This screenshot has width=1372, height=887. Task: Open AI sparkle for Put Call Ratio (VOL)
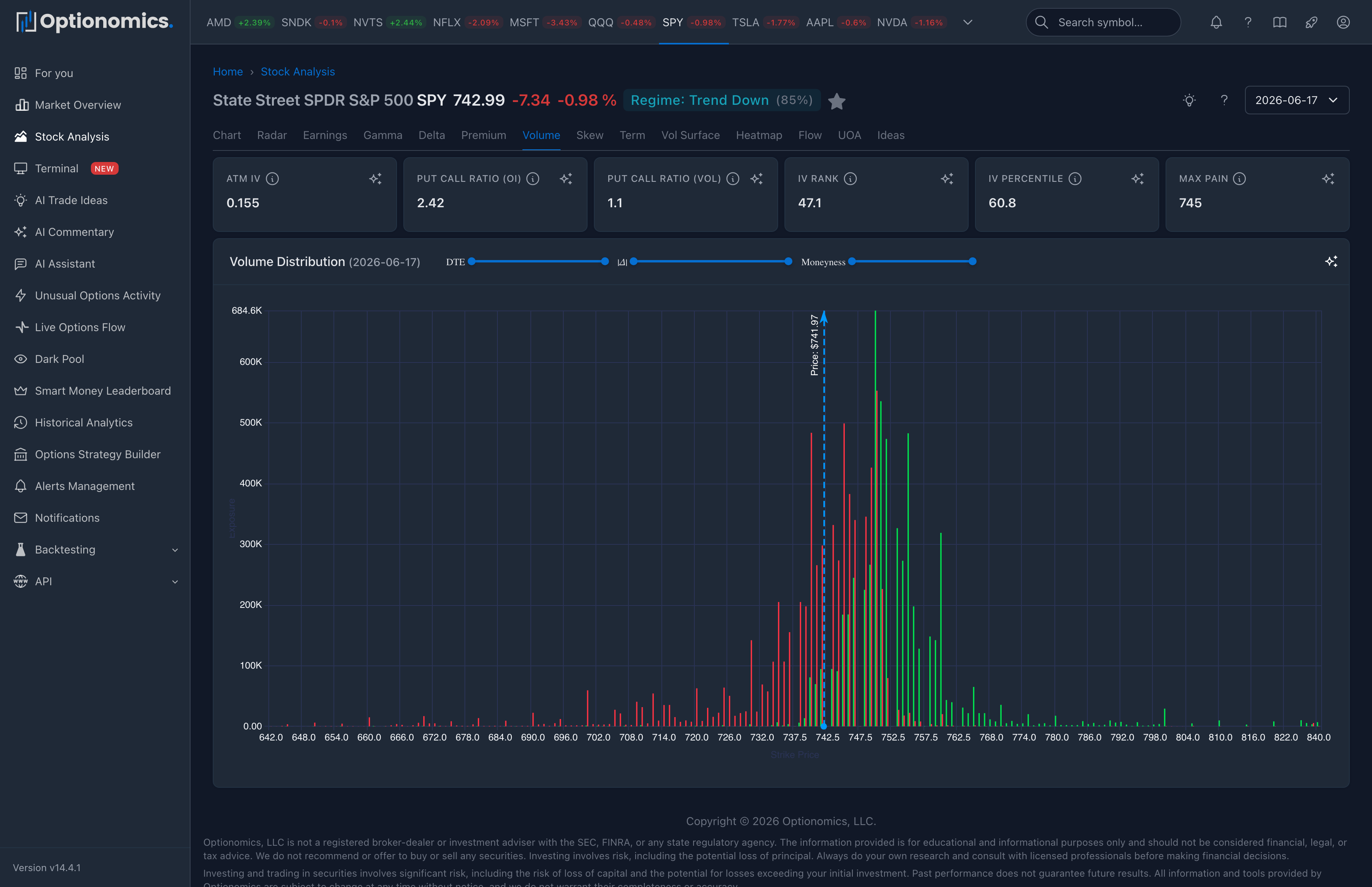click(757, 179)
